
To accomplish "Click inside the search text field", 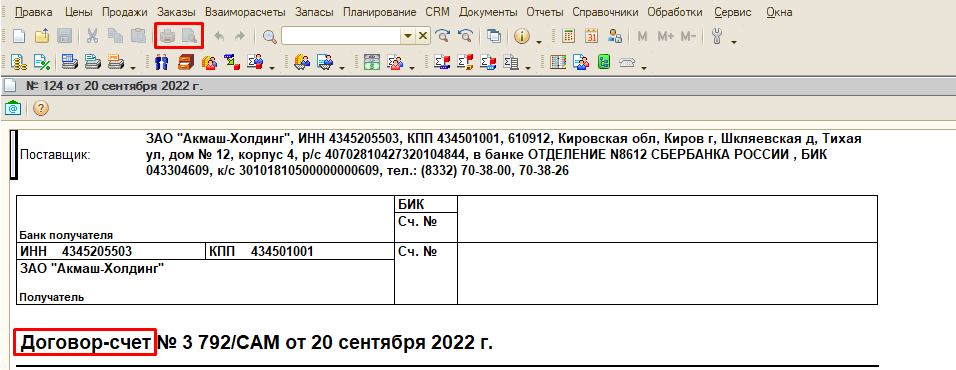I will click(340, 36).
